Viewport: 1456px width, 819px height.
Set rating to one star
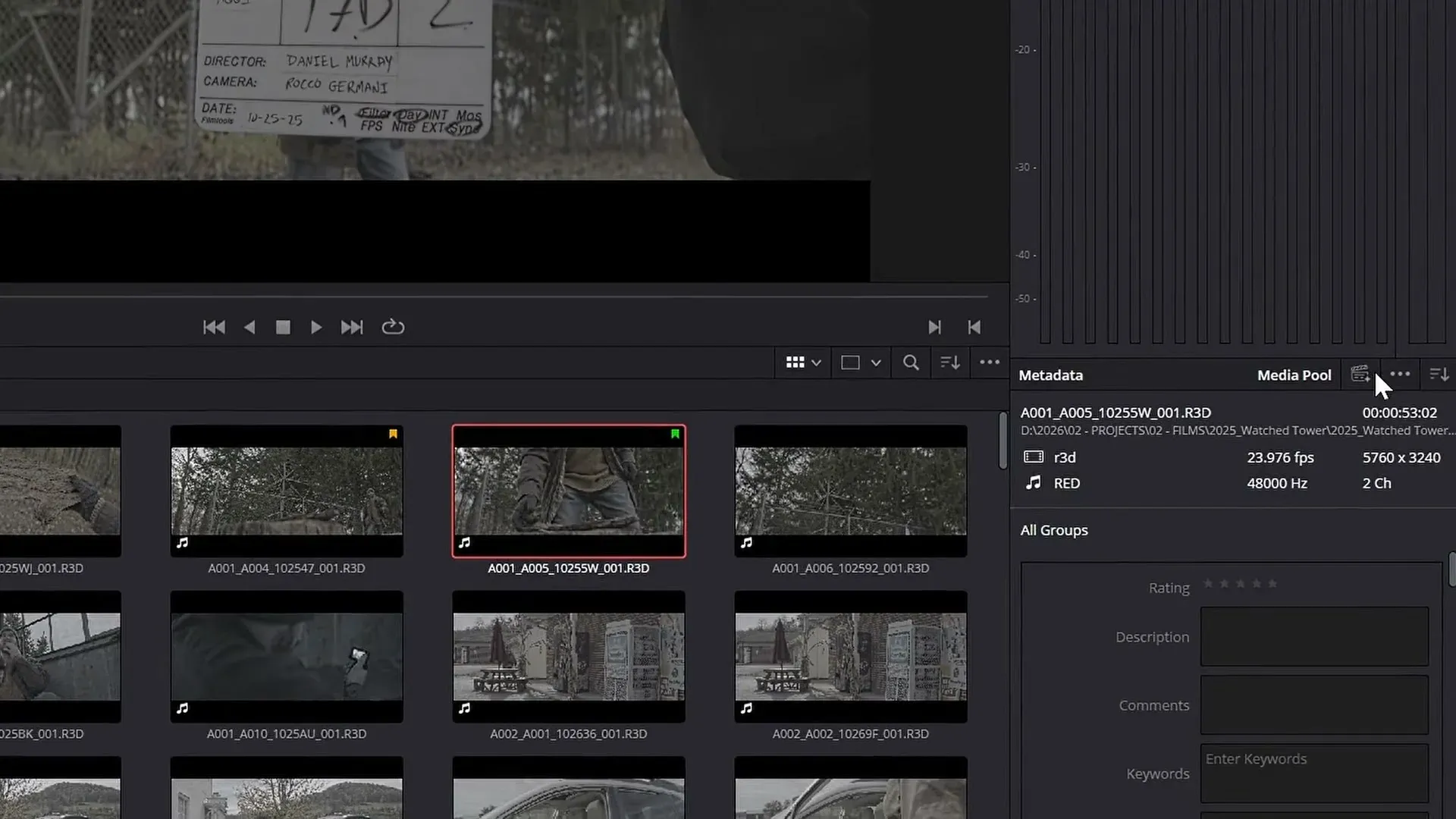[x=1208, y=583]
